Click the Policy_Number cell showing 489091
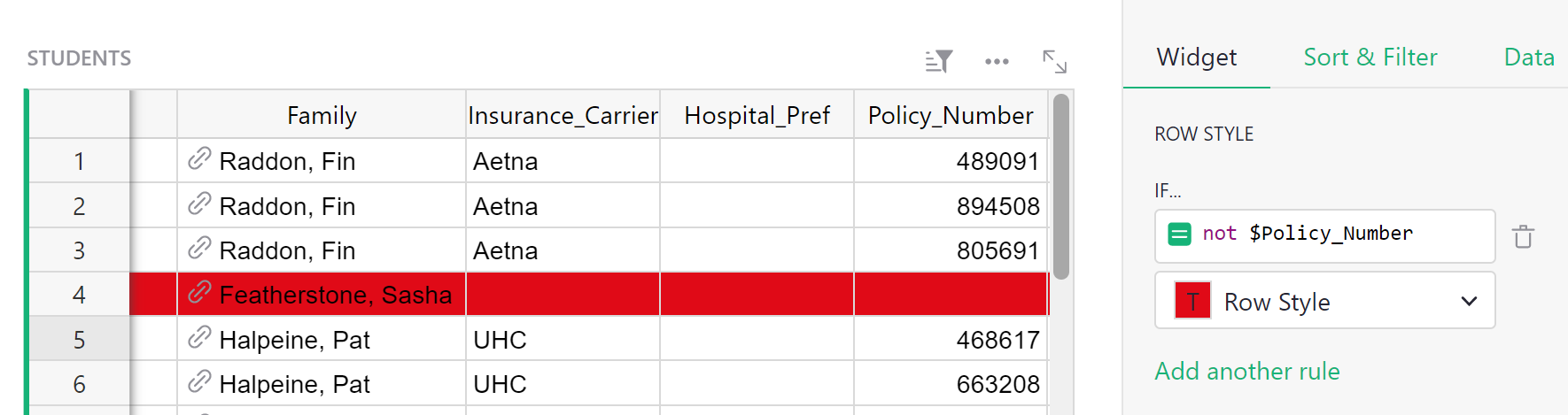The height and width of the screenshot is (415, 1568). (951, 161)
